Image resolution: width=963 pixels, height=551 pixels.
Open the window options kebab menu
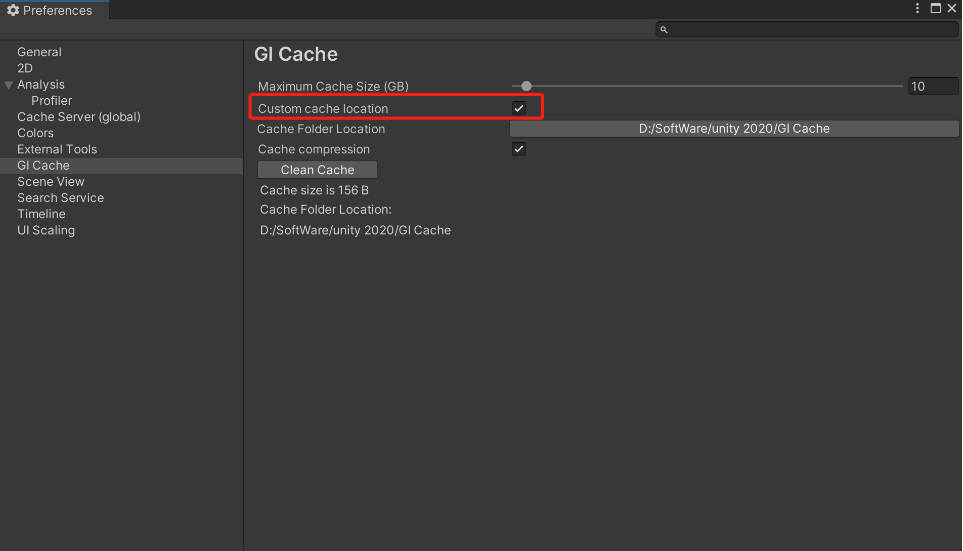(x=917, y=9)
